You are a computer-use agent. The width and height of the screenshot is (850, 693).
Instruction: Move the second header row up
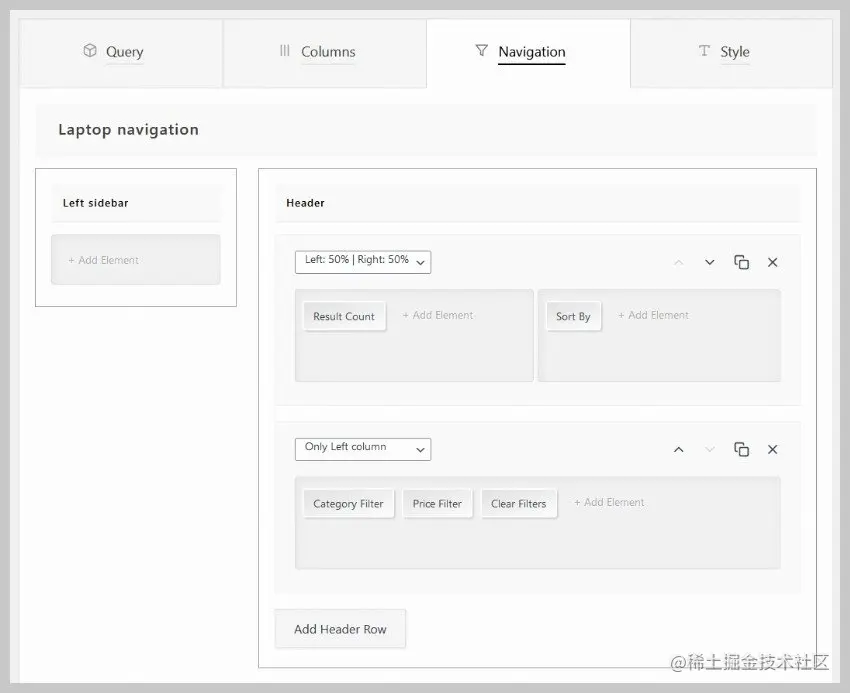(x=678, y=449)
